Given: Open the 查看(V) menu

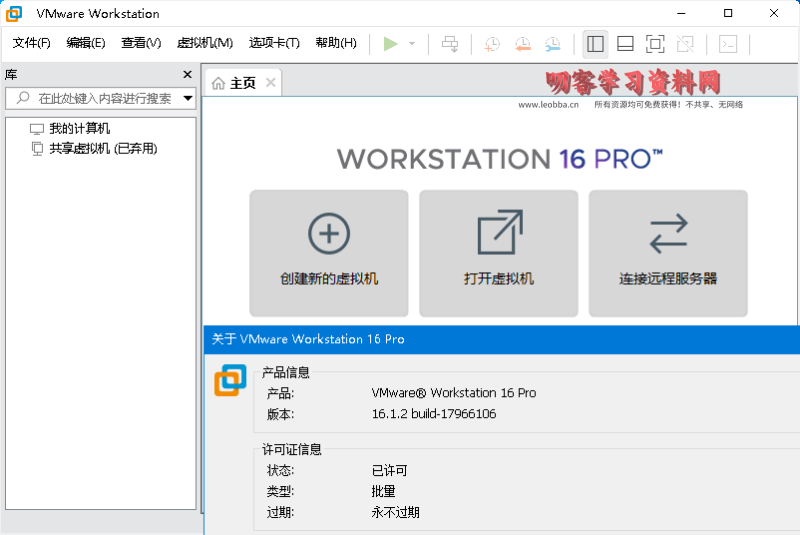Looking at the screenshot, I should pos(141,43).
